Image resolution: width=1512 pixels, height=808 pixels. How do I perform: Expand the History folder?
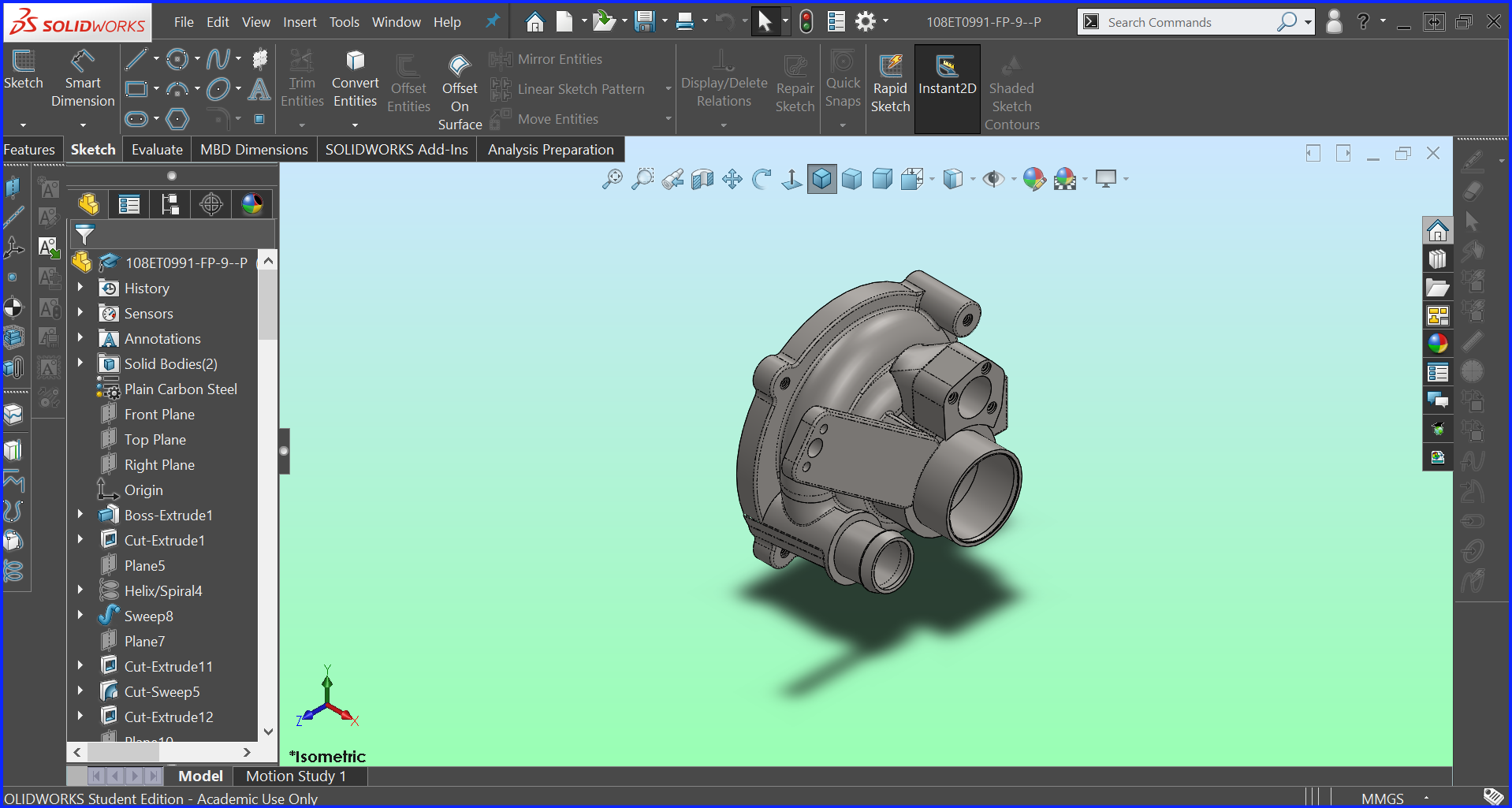pyautogui.click(x=80, y=288)
